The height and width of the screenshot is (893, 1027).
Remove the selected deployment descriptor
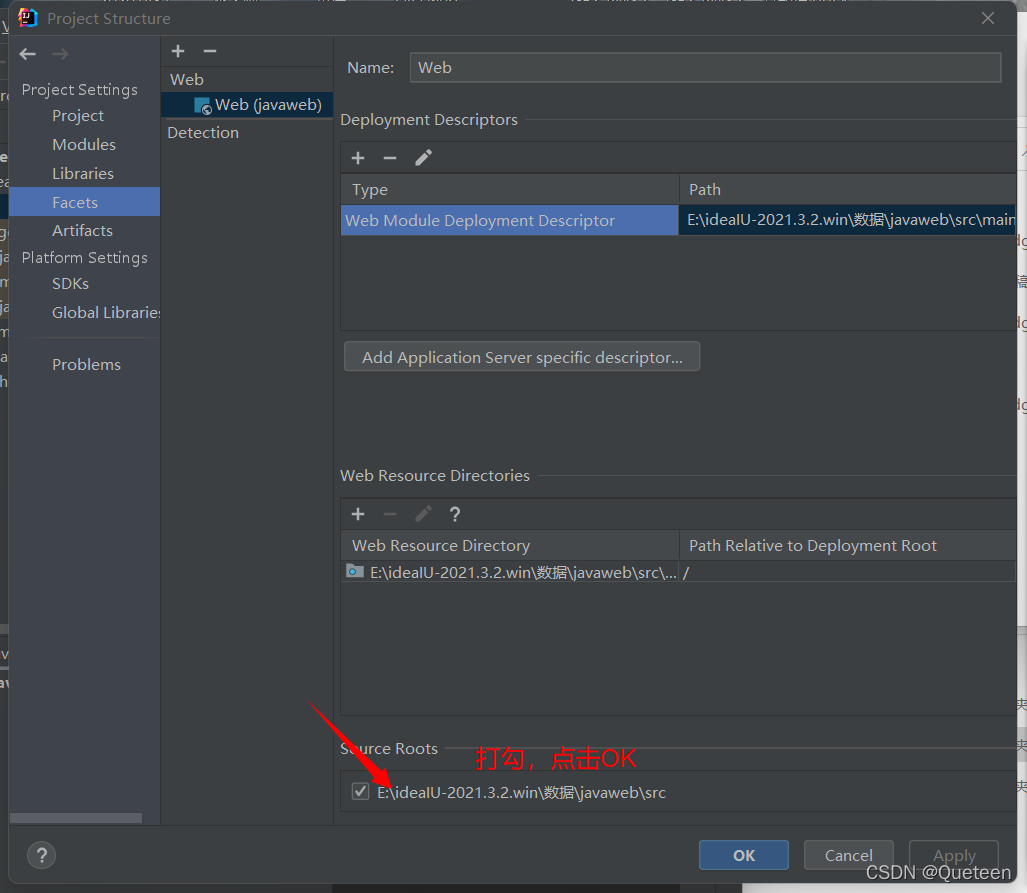390,158
